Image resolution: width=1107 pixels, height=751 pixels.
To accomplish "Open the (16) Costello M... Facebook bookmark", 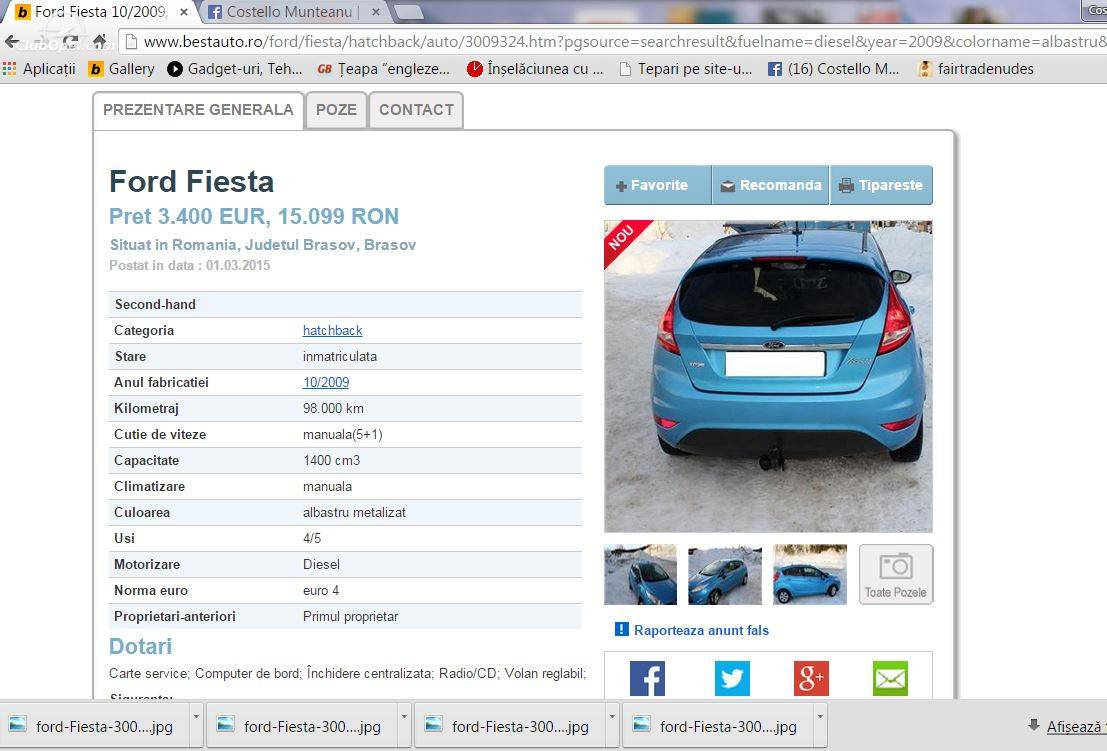I will [x=834, y=68].
